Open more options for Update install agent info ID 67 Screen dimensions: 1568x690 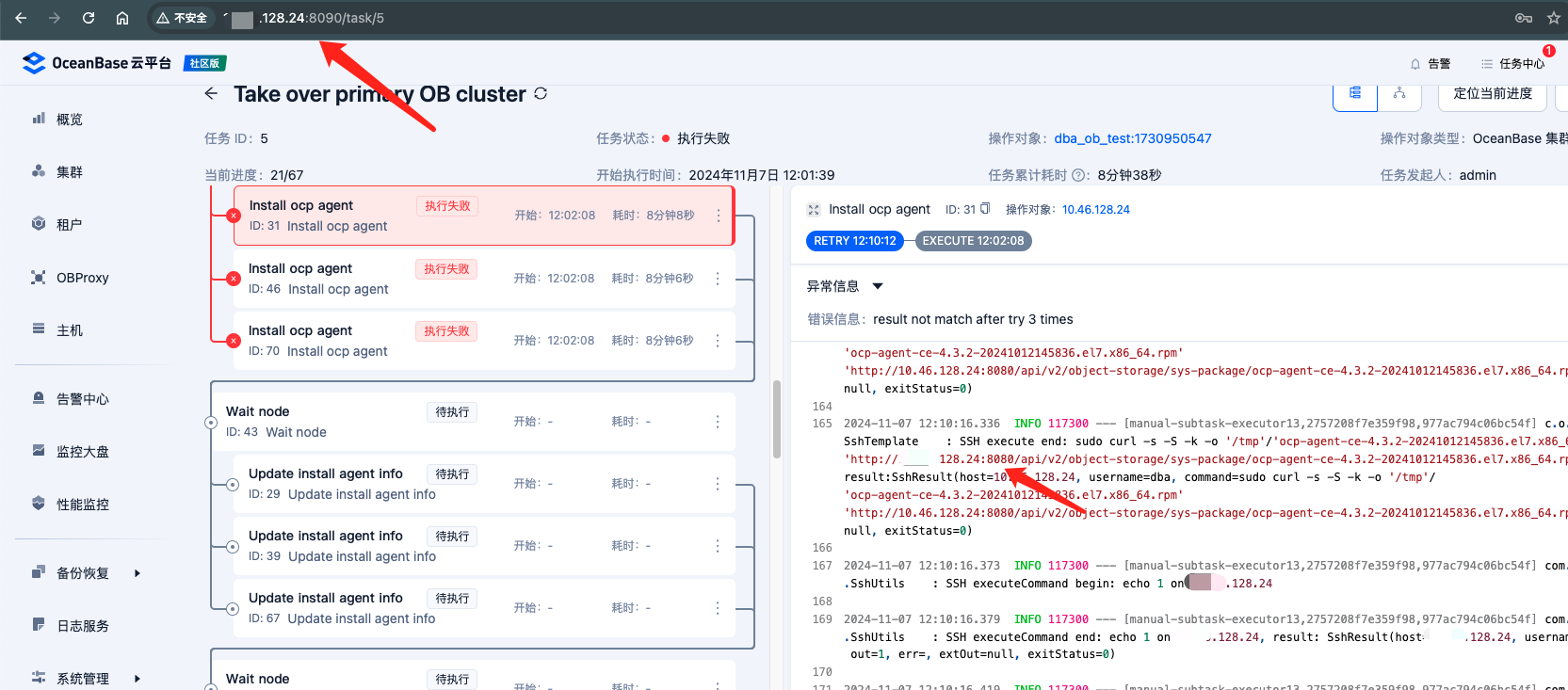pyautogui.click(x=718, y=608)
